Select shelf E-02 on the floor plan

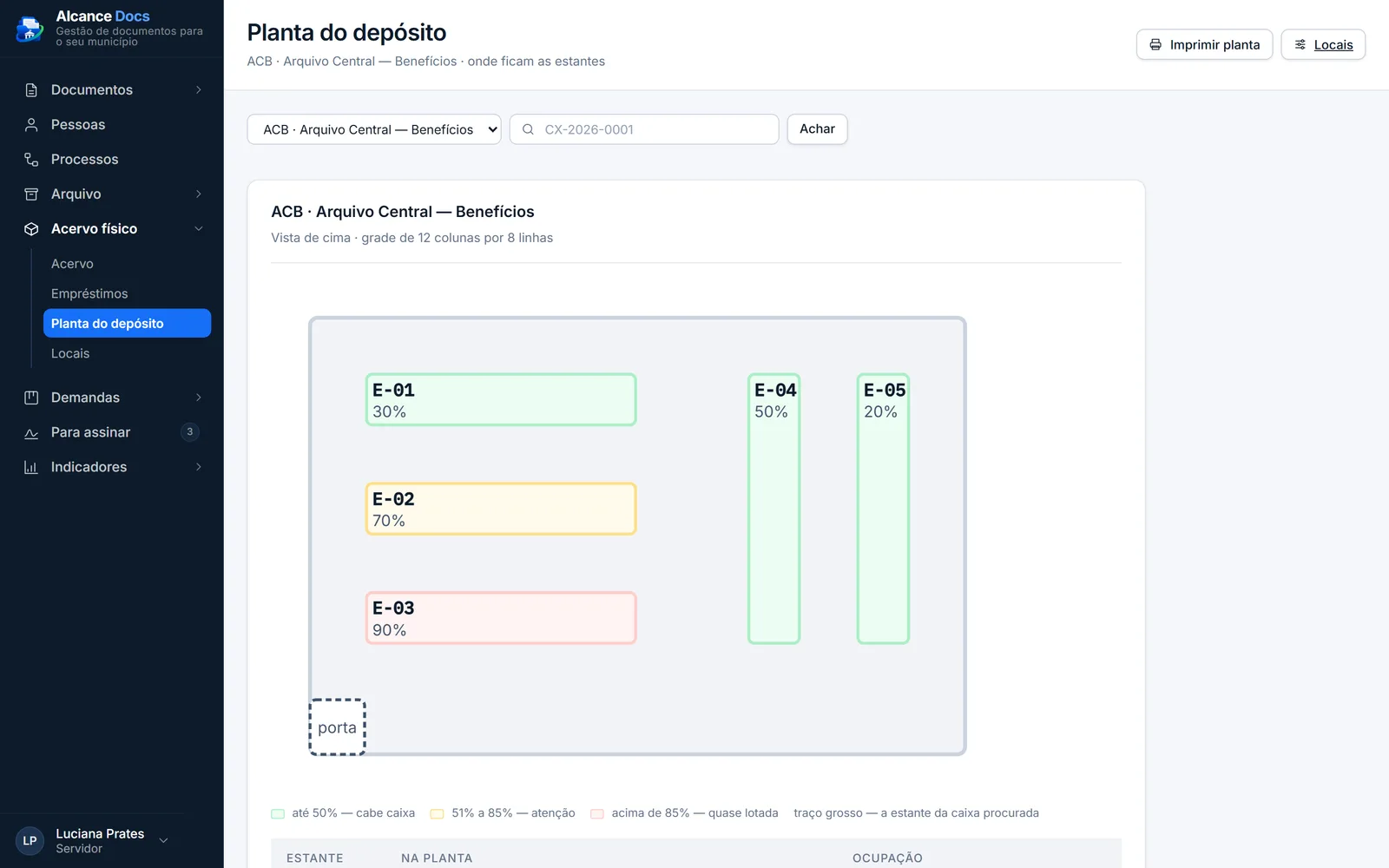pyautogui.click(x=501, y=509)
